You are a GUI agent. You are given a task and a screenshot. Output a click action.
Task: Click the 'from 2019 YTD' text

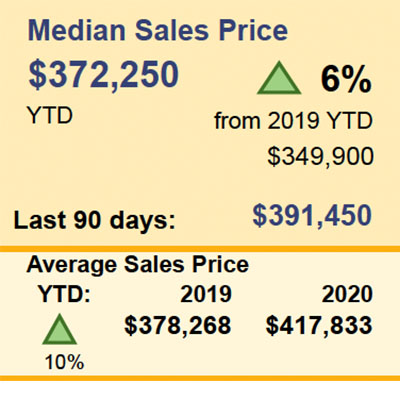[293, 120]
